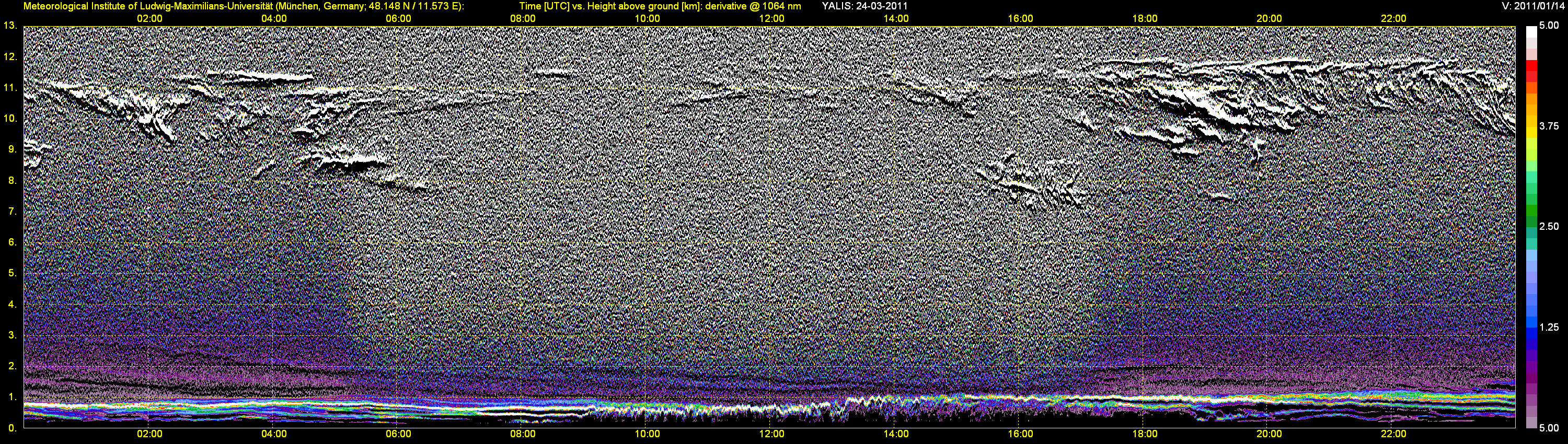The image size is (1568, 444).
Task: Click the 16:00 label on the bottom time axis
Action: [1020, 434]
